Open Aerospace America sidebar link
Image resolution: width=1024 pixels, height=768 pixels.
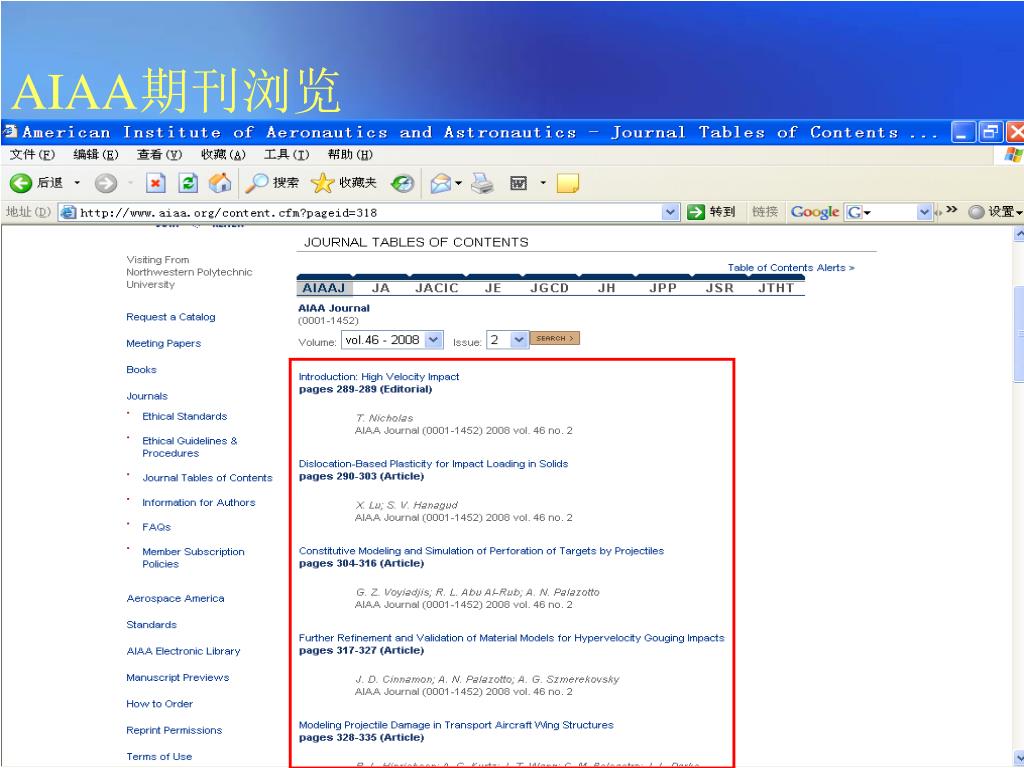[x=175, y=599]
